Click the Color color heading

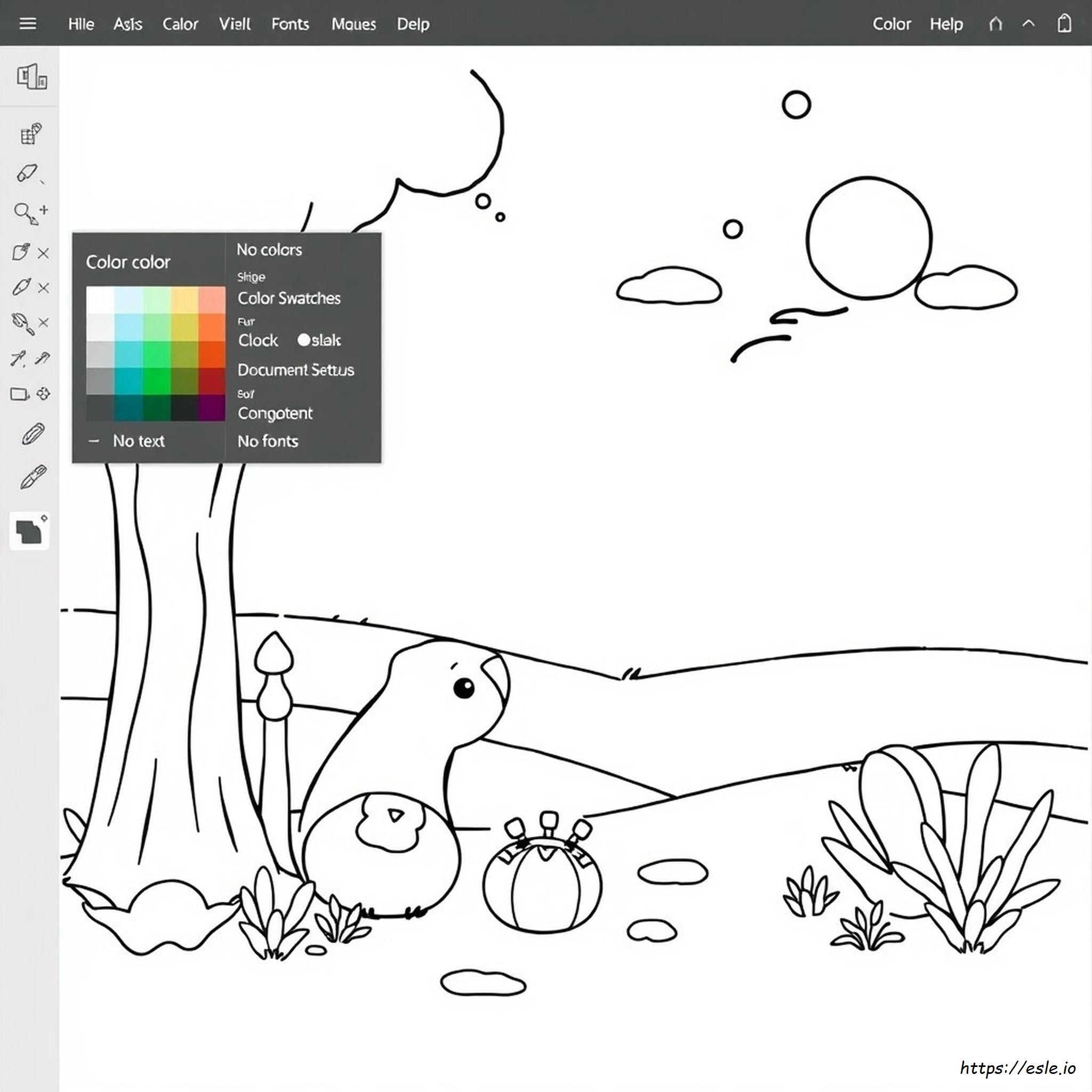128,262
